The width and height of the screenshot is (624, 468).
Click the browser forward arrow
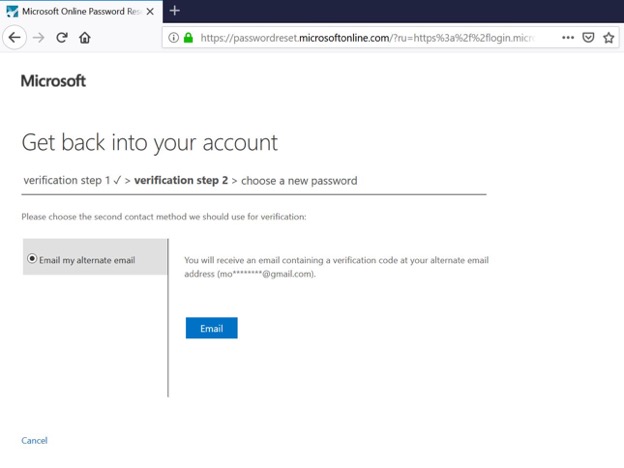(x=39, y=38)
